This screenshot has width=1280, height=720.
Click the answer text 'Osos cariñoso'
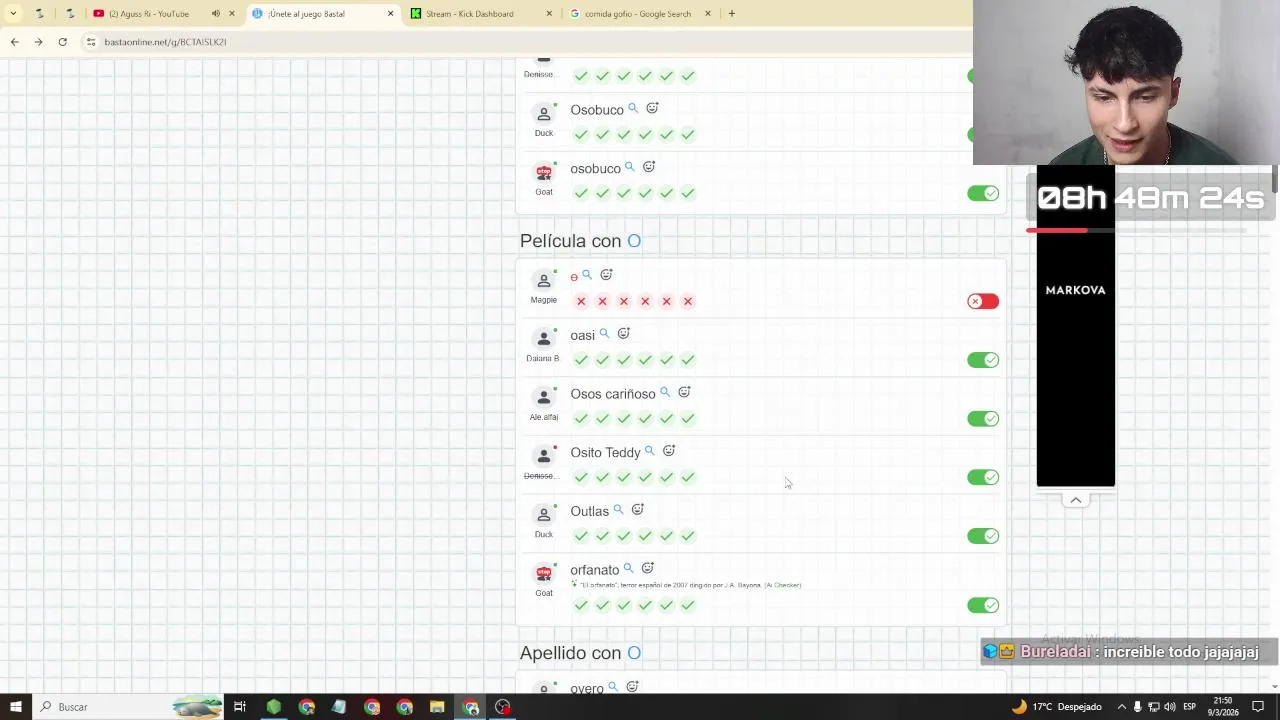(x=613, y=394)
